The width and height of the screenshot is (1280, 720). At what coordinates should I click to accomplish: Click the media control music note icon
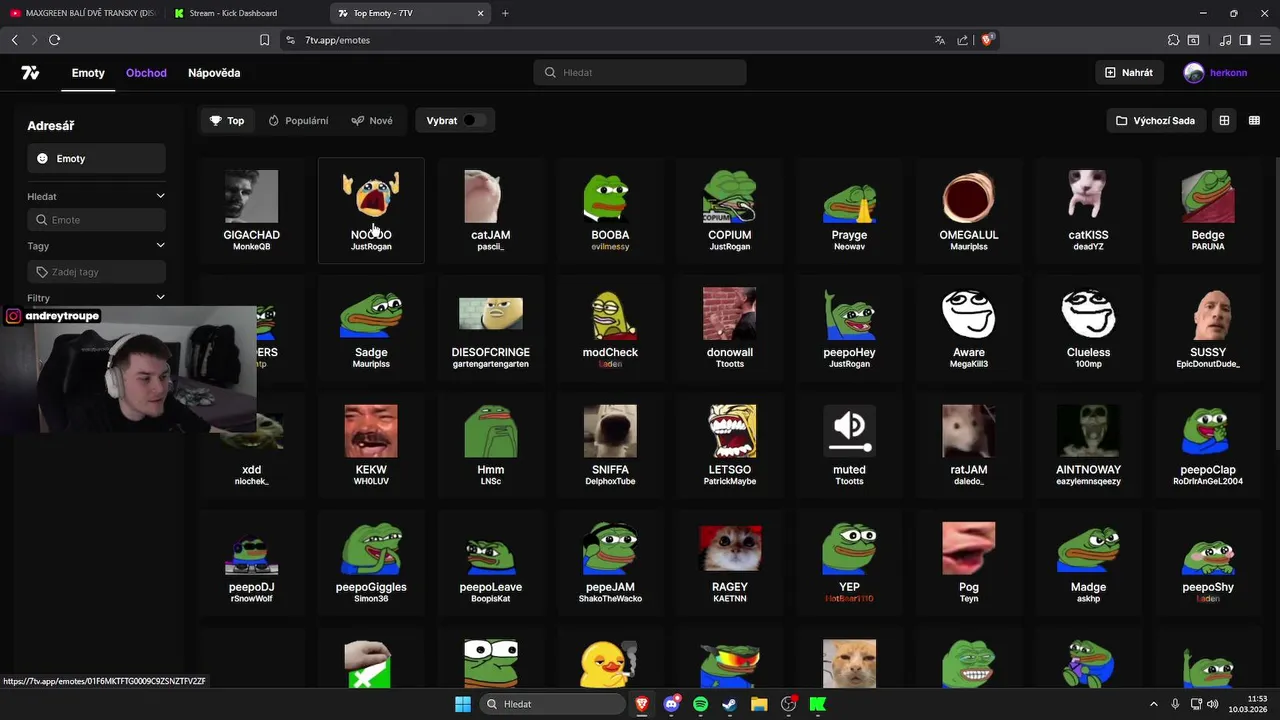point(1226,40)
